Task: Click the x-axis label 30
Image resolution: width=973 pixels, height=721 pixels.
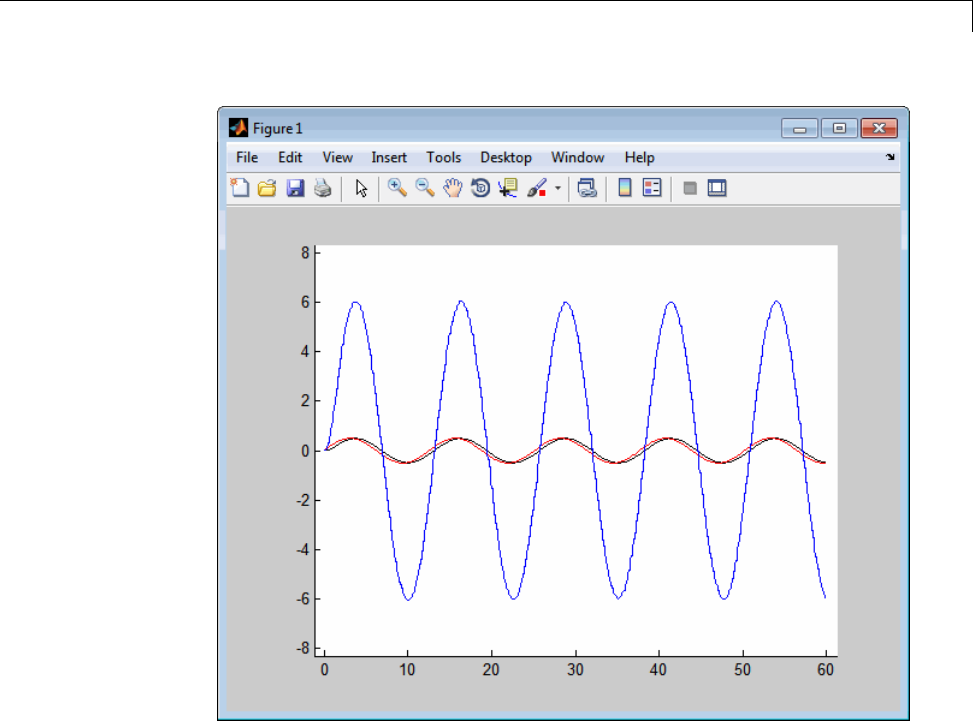Action: click(575, 670)
